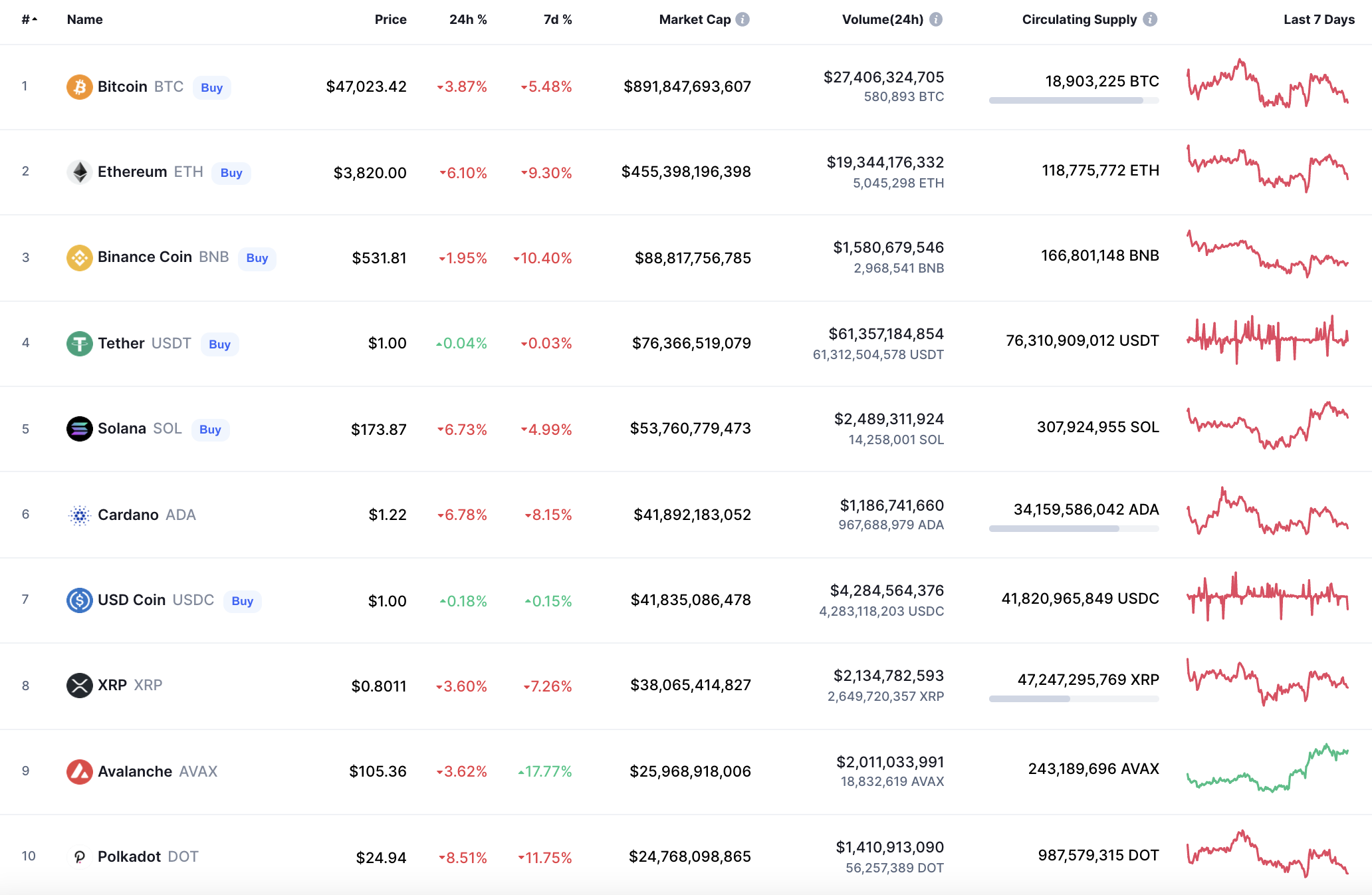Open the XRP coin page link

tap(112, 685)
